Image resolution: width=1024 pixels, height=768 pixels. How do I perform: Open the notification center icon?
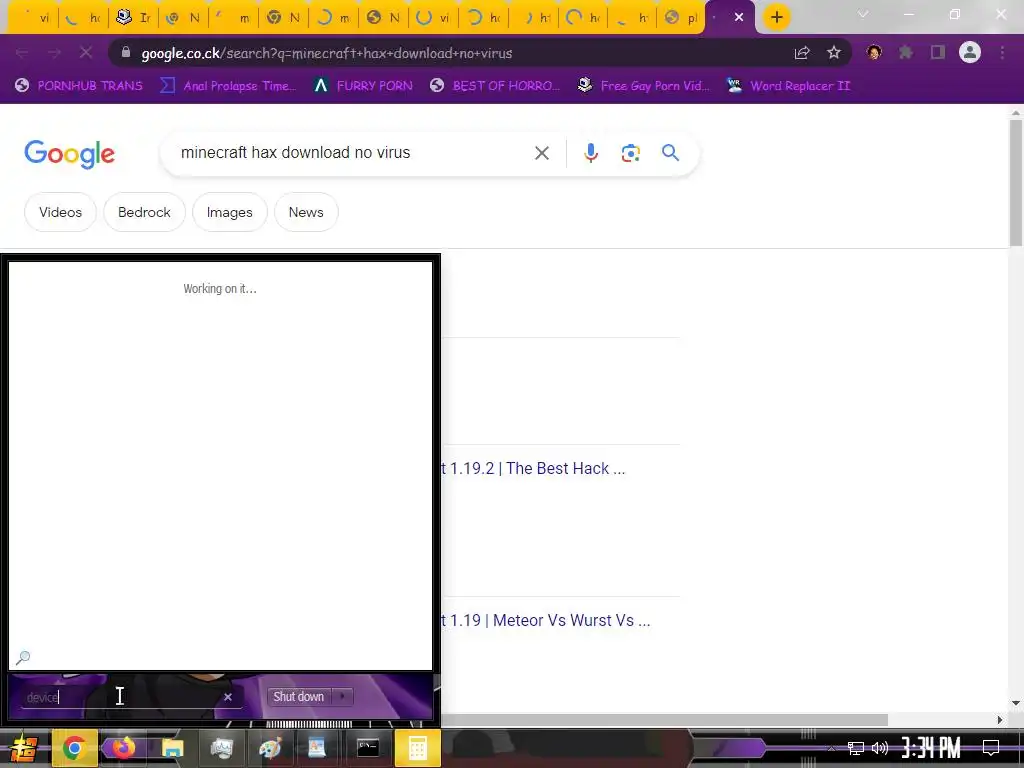(x=991, y=748)
